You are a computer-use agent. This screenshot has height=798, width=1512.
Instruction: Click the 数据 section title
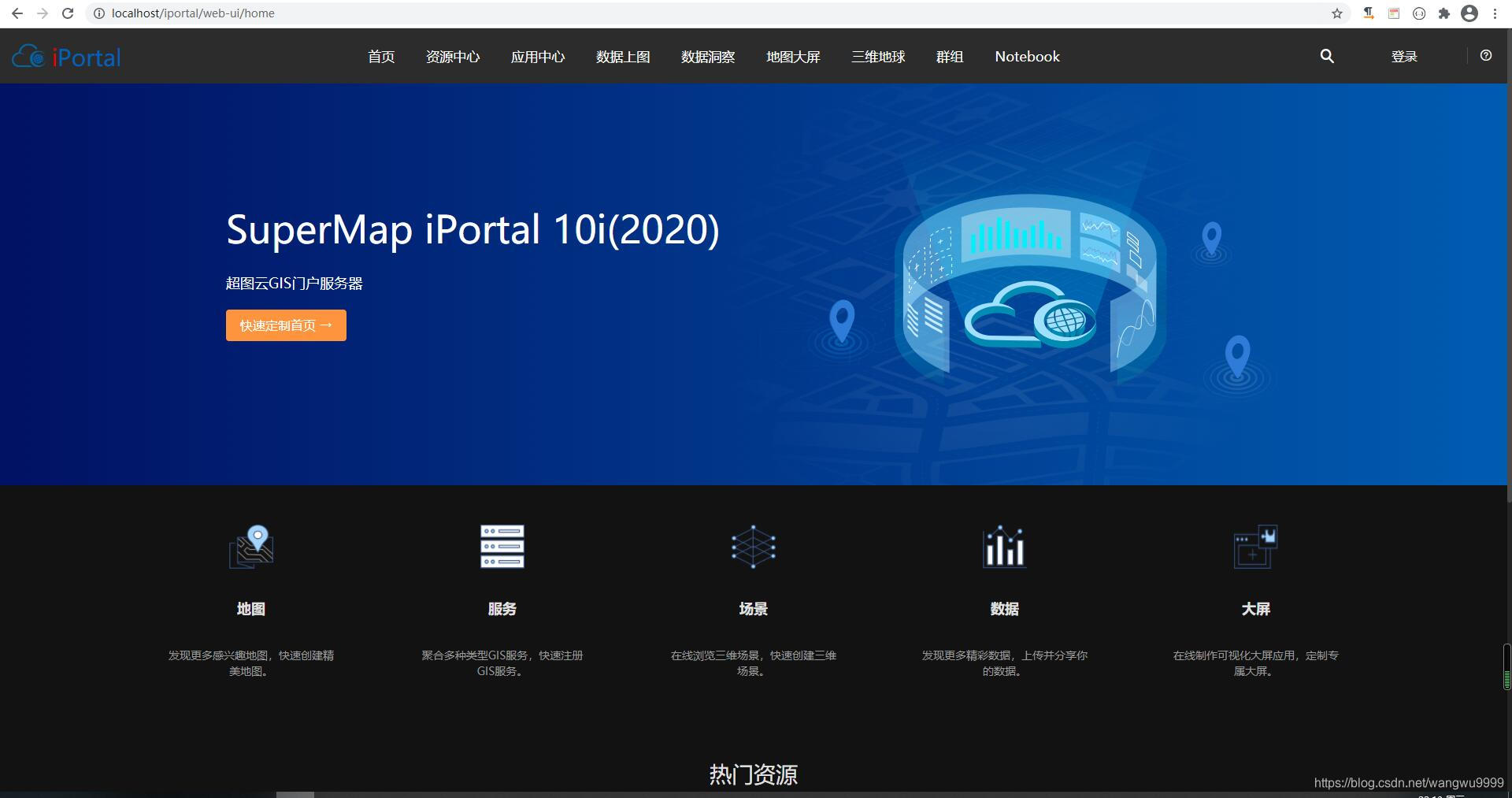coord(1005,609)
